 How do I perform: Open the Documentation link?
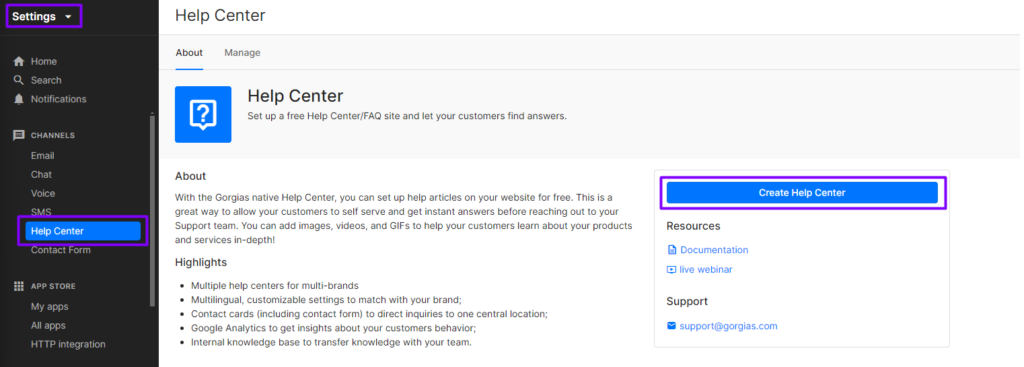(x=714, y=250)
